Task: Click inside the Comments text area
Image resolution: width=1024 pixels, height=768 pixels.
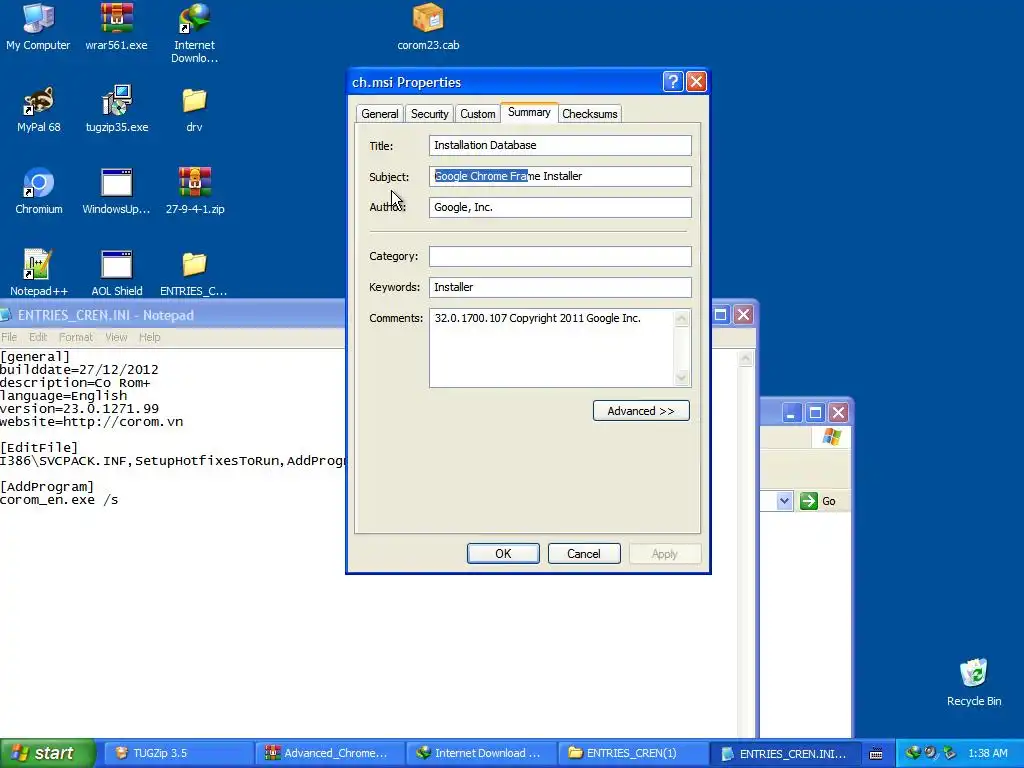Action: tap(552, 348)
